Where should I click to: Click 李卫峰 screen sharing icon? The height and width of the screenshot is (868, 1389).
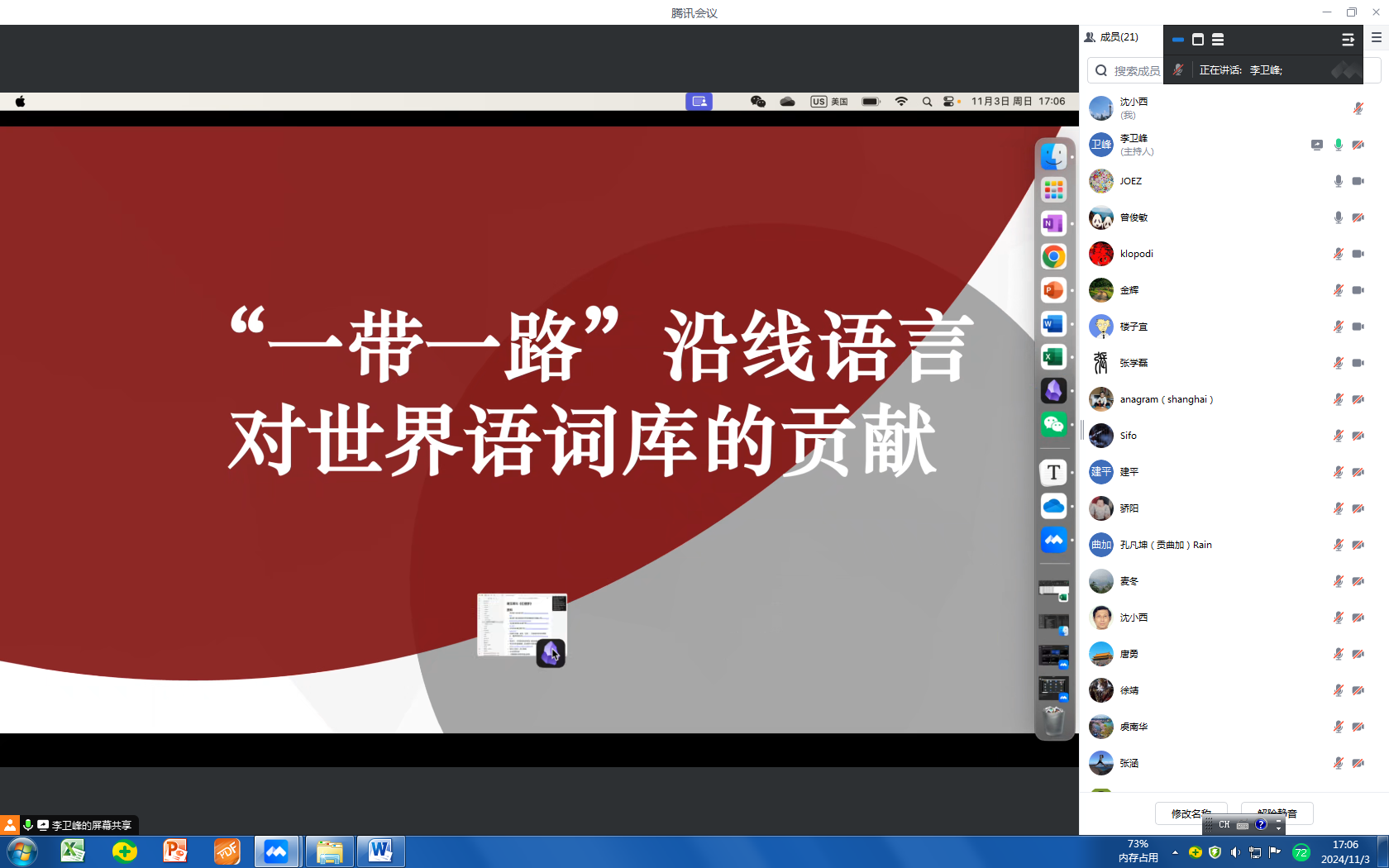(1317, 145)
